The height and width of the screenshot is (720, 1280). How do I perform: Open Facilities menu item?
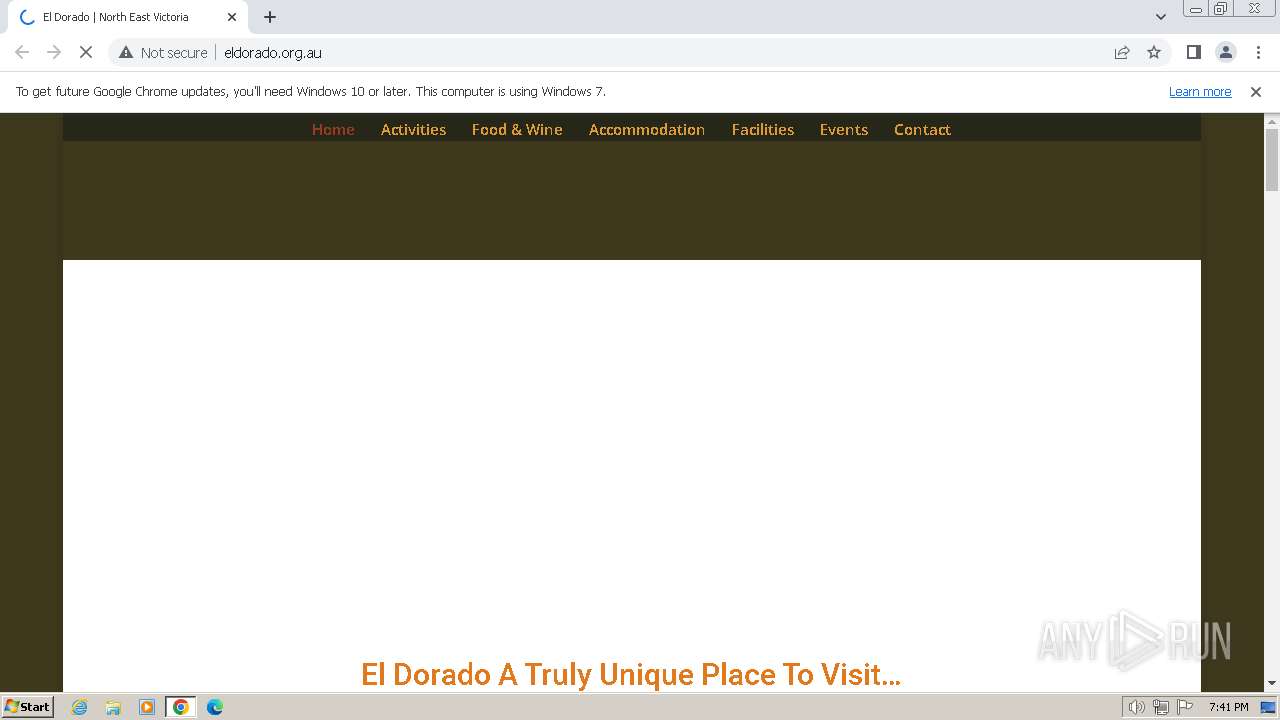[x=763, y=129]
